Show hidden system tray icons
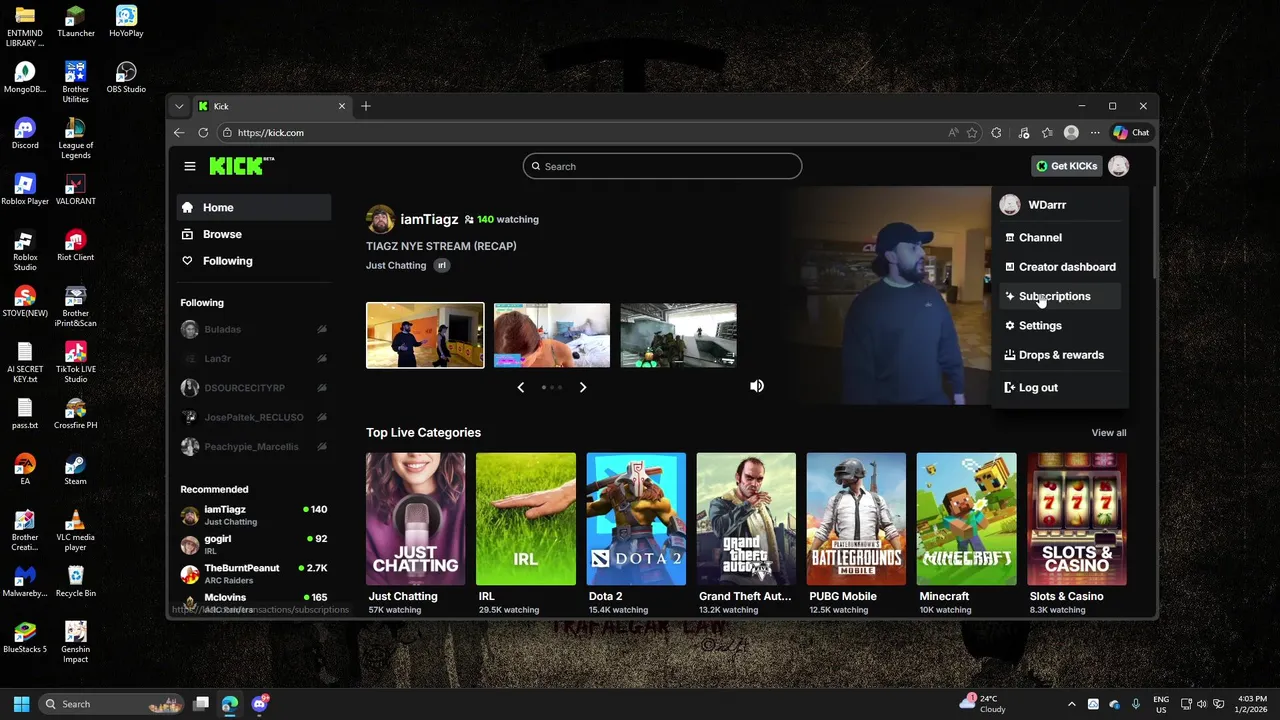 pos(1072,704)
